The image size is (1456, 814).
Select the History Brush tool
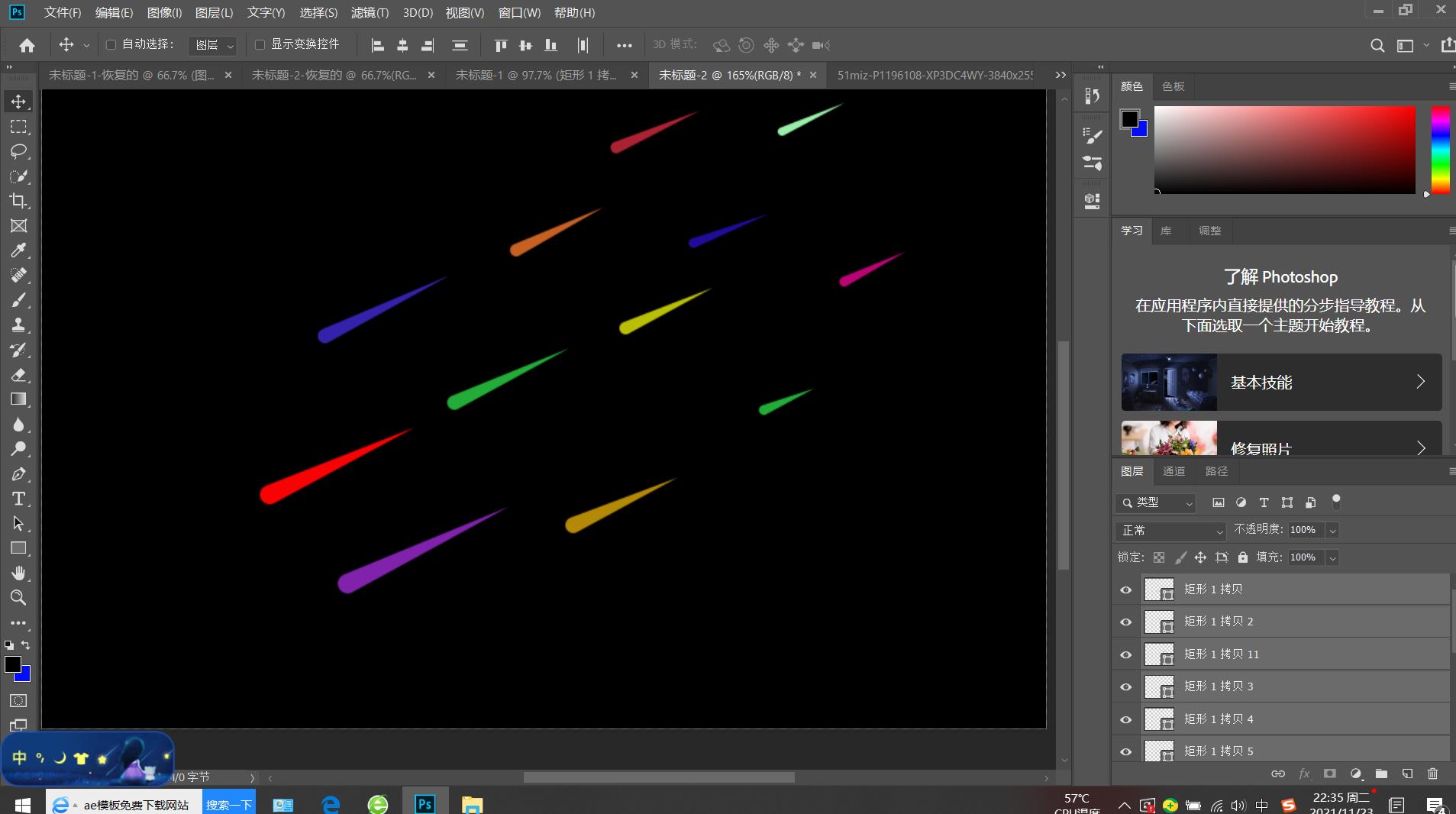[18, 350]
